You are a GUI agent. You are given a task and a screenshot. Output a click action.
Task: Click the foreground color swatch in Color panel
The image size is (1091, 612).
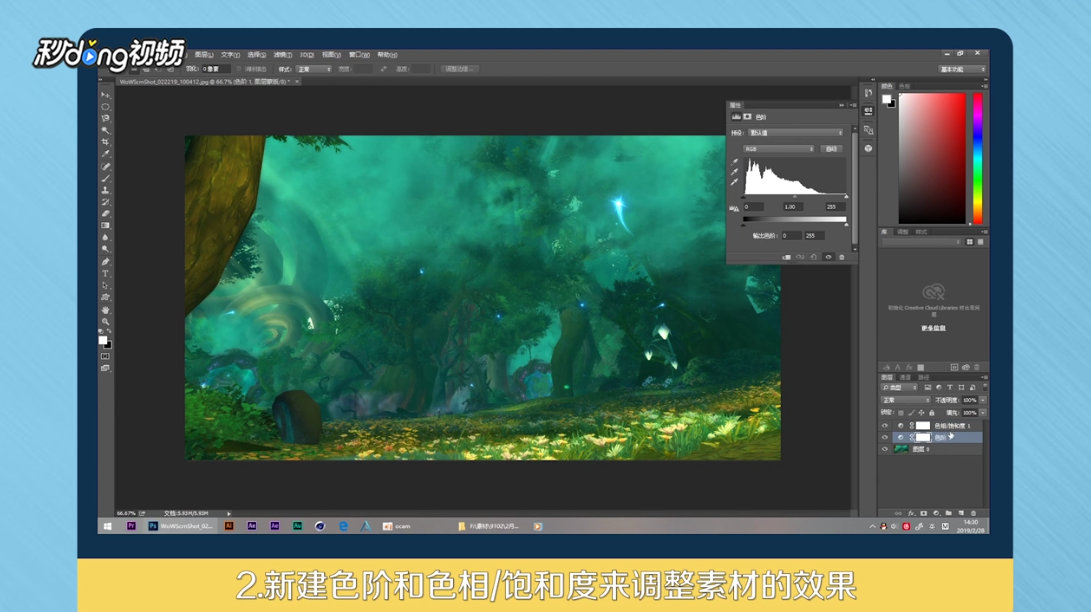(886, 99)
